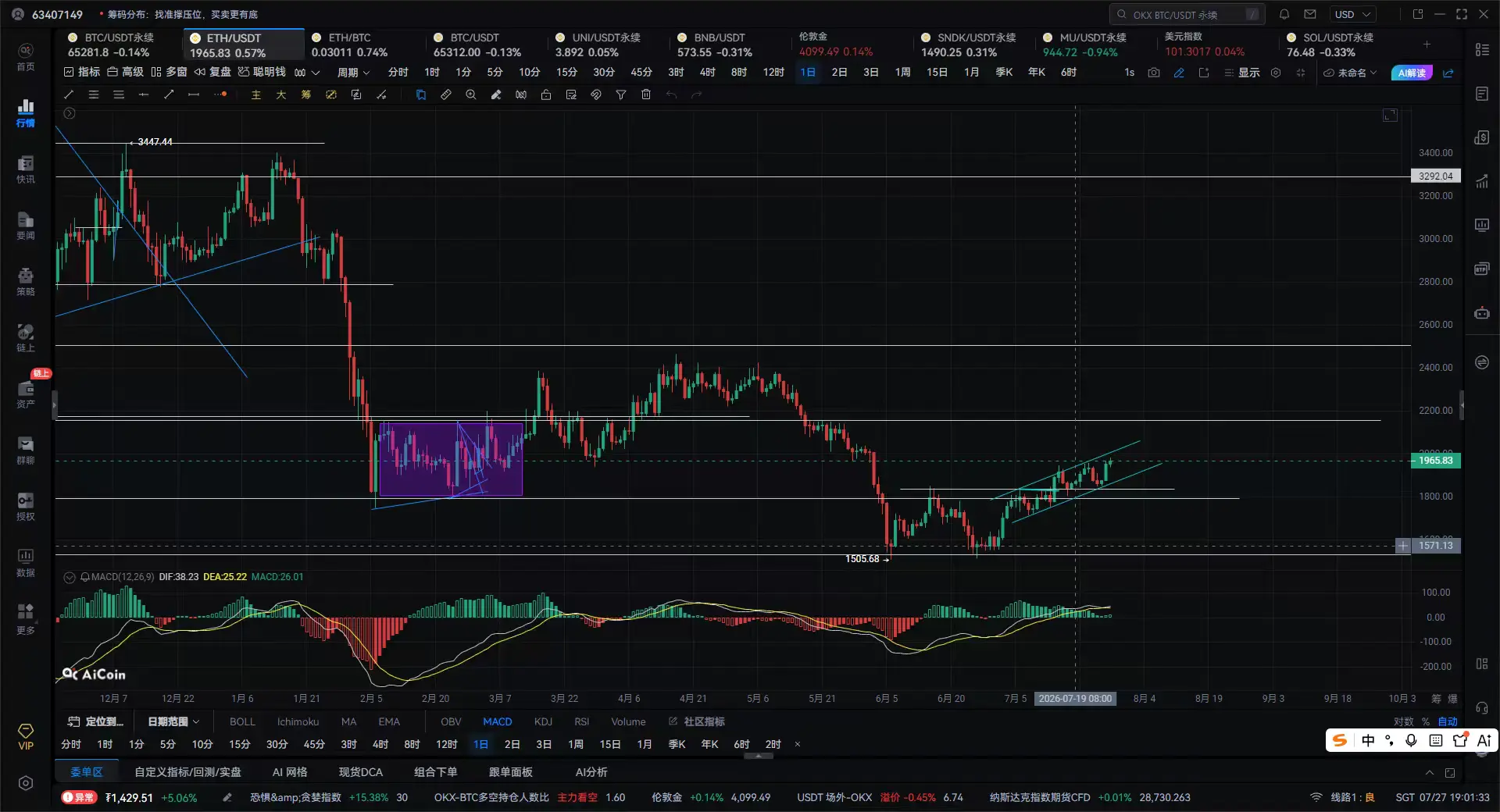The height and width of the screenshot is (812, 1500).
Task: Open notifications bell icon
Action: pyautogui.click(x=1284, y=14)
